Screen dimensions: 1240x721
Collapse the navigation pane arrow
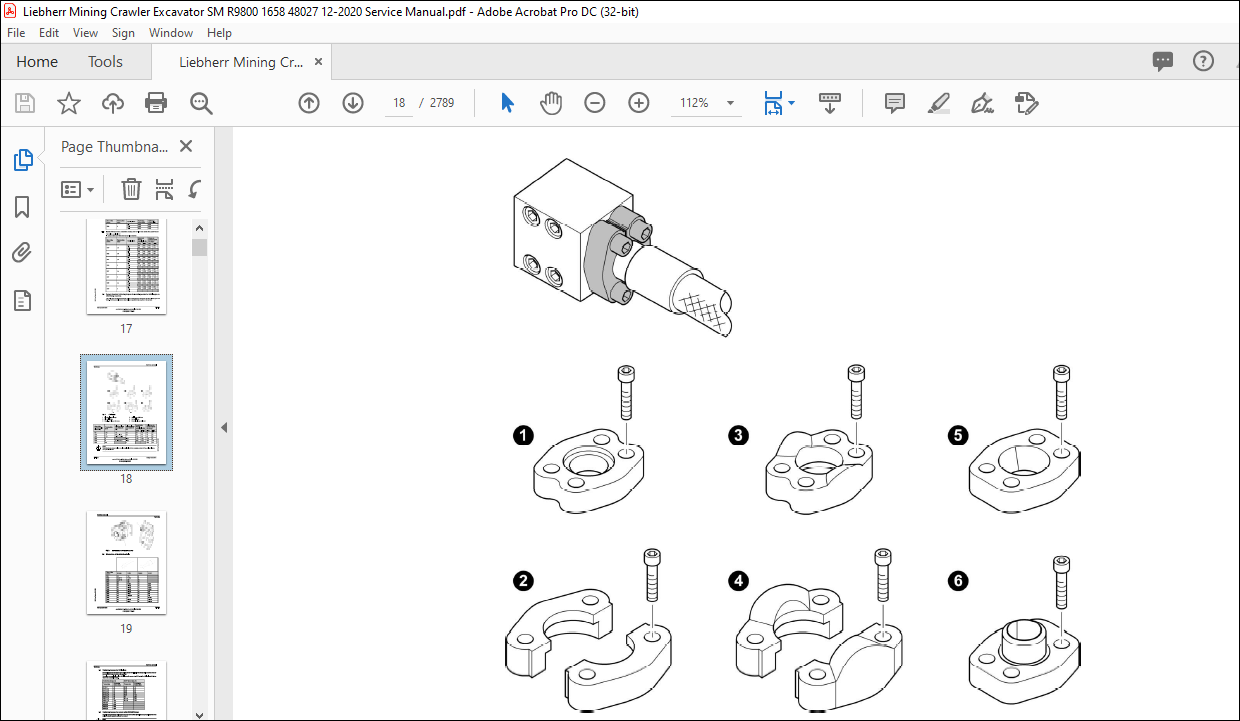point(224,427)
